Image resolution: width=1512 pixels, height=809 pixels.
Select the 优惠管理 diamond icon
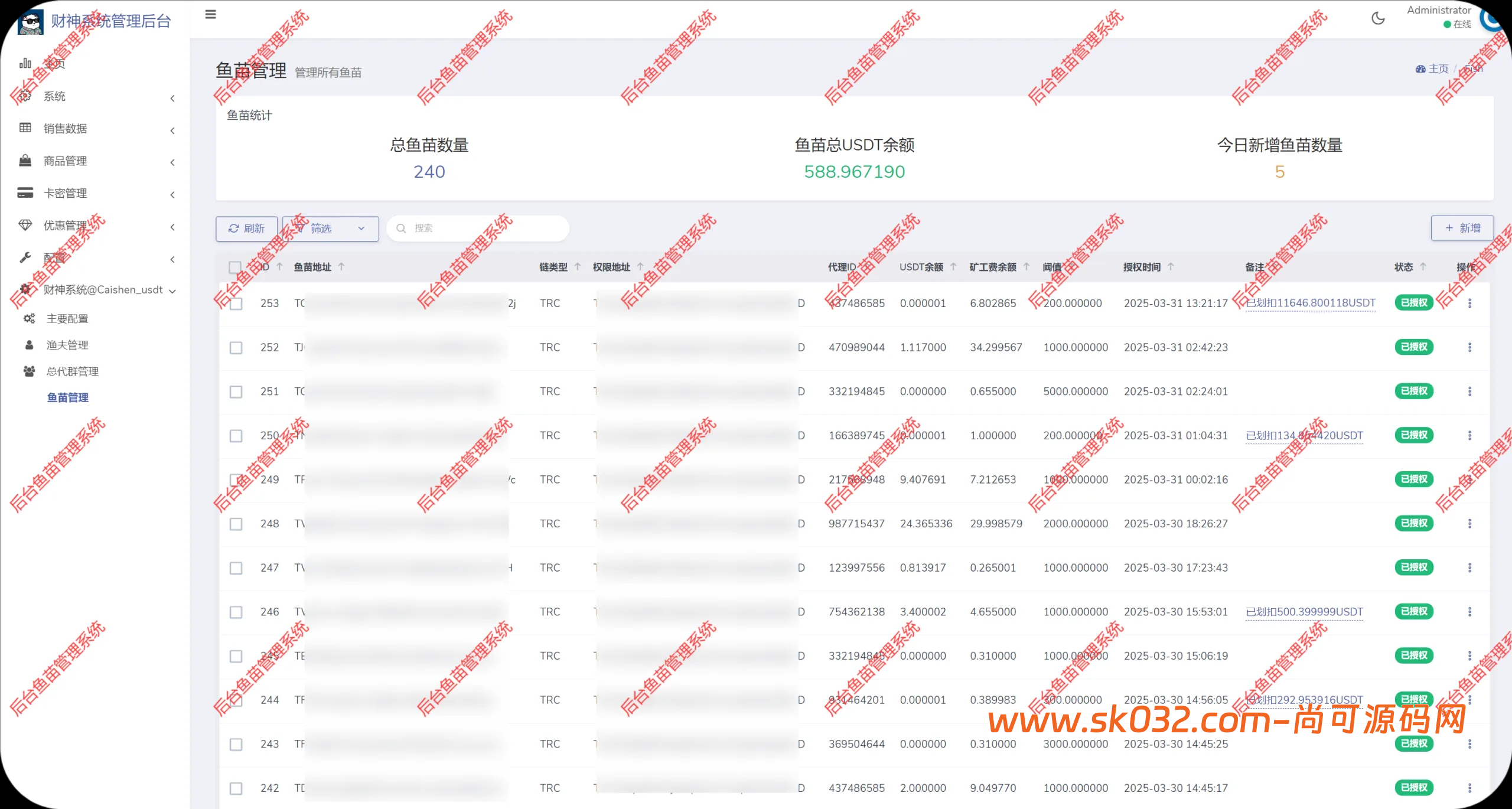click(x=25, y=225)
